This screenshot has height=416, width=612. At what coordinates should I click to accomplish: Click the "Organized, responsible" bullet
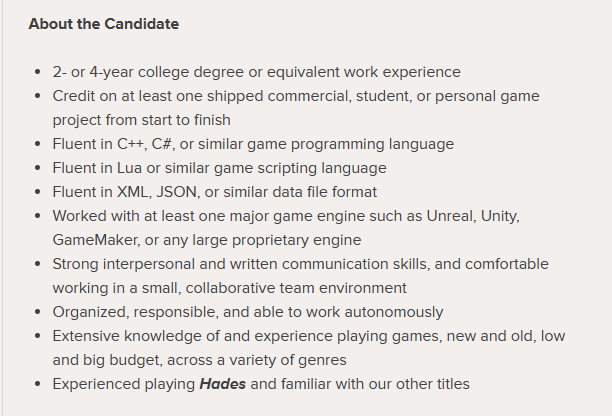point(248,312)
